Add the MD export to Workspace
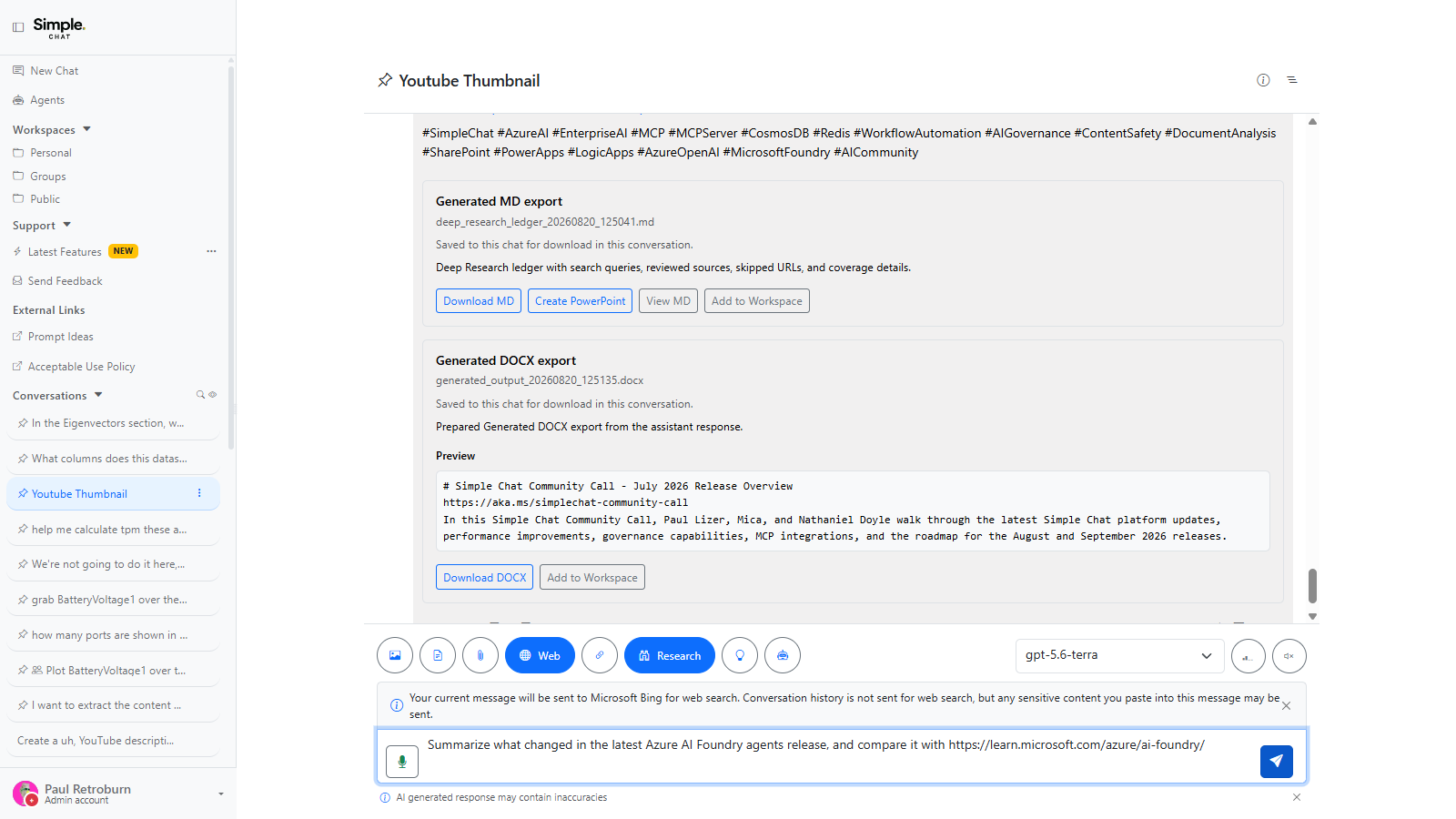This screenshot has width=1456, height=819. 757,301
